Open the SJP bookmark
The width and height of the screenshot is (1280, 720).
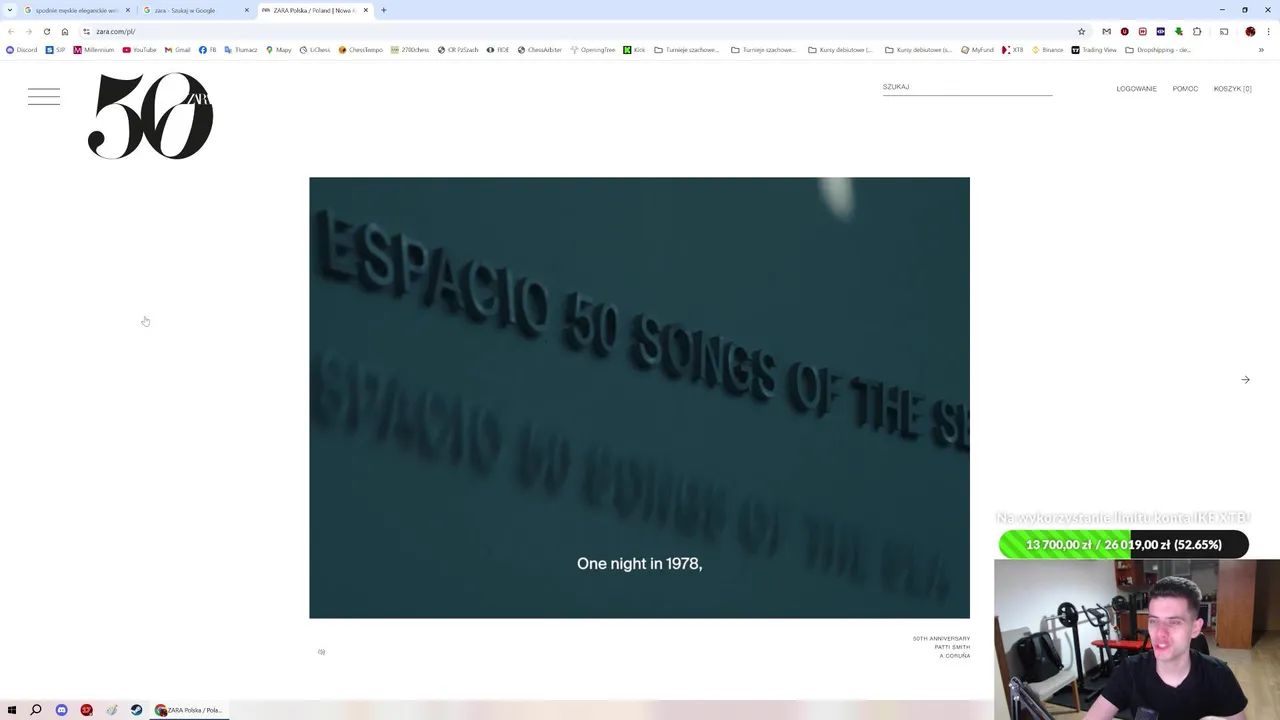click(x=55, y=50)
